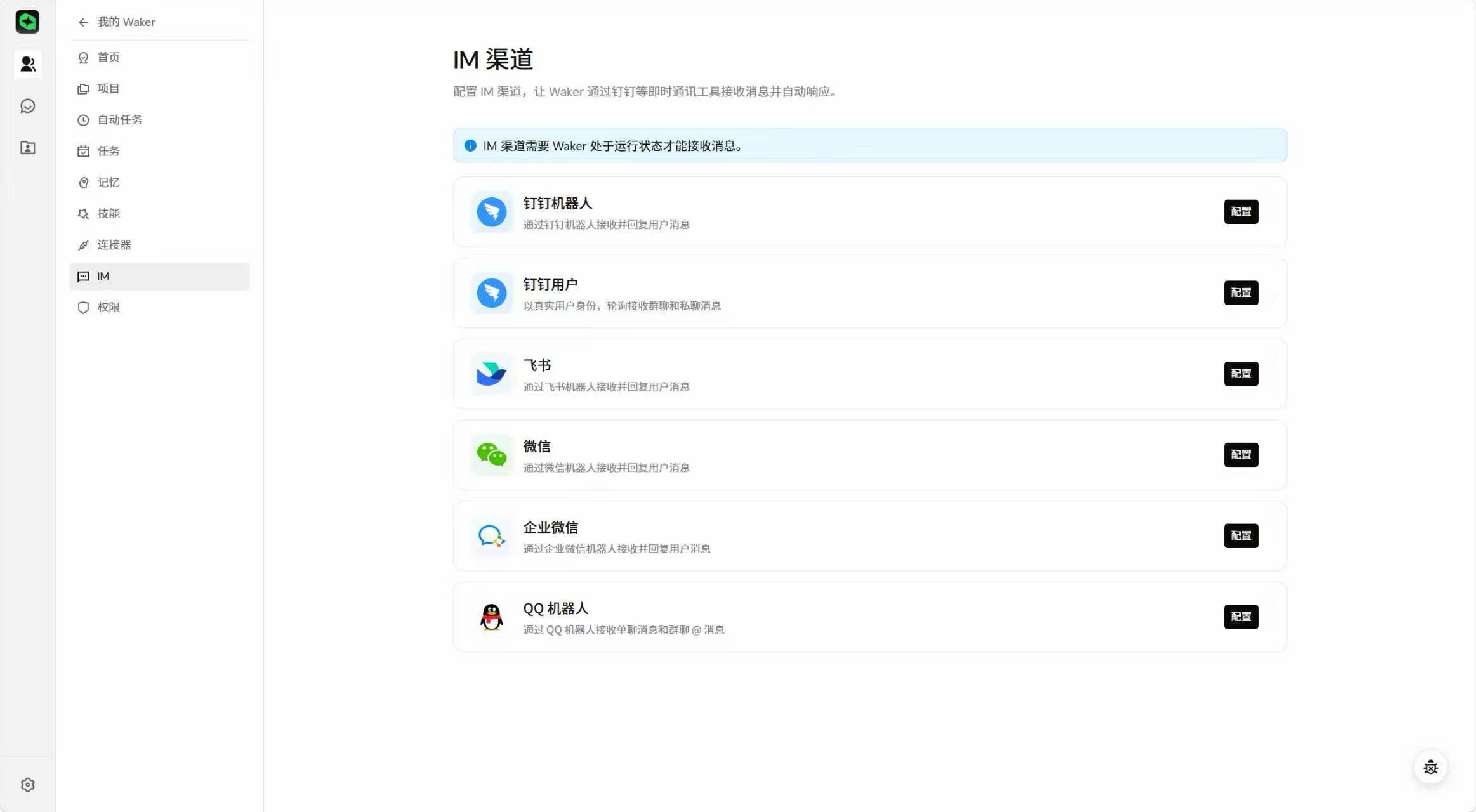Click the QQ penguin logo
Viewport: 1476px width, 812px height.
tap(492, 617)
